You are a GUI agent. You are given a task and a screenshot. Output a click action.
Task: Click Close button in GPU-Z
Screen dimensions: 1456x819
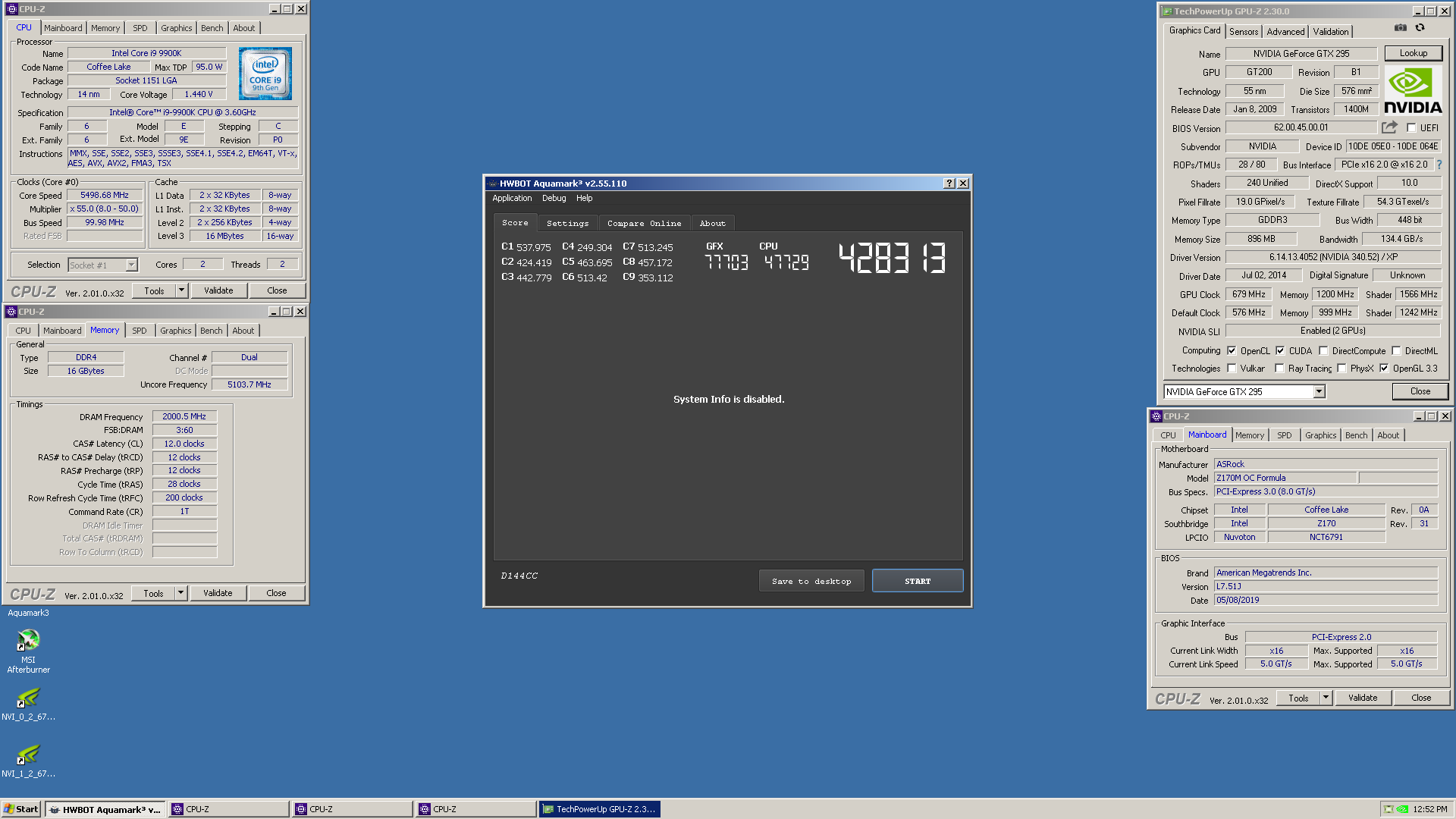coord(1420,391)
